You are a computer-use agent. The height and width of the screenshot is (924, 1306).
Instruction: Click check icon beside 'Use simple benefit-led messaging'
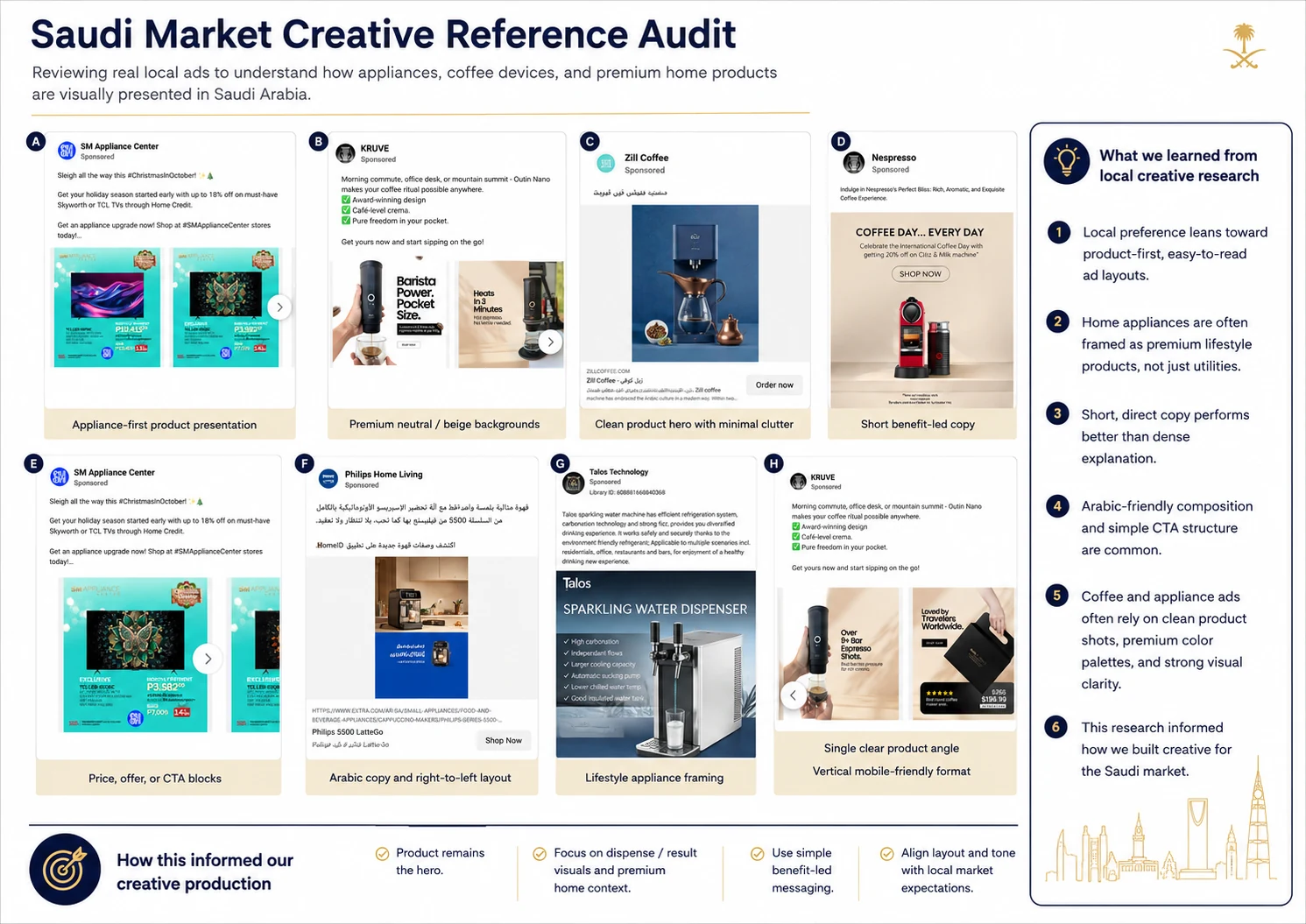[x=758, y=854]
